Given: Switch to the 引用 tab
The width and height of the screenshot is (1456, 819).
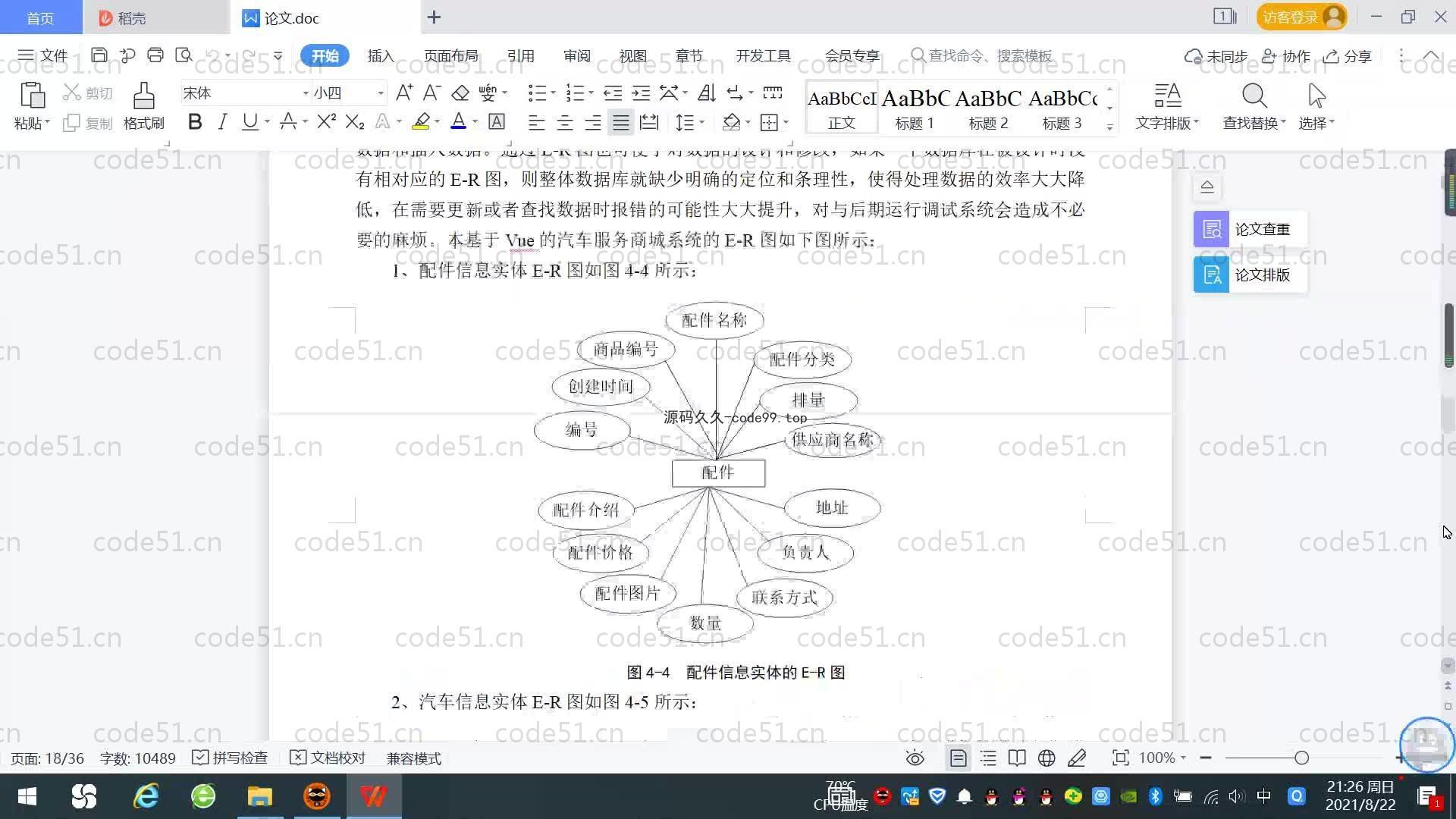Looking at the screenshot, I should (x=520, y=55).
